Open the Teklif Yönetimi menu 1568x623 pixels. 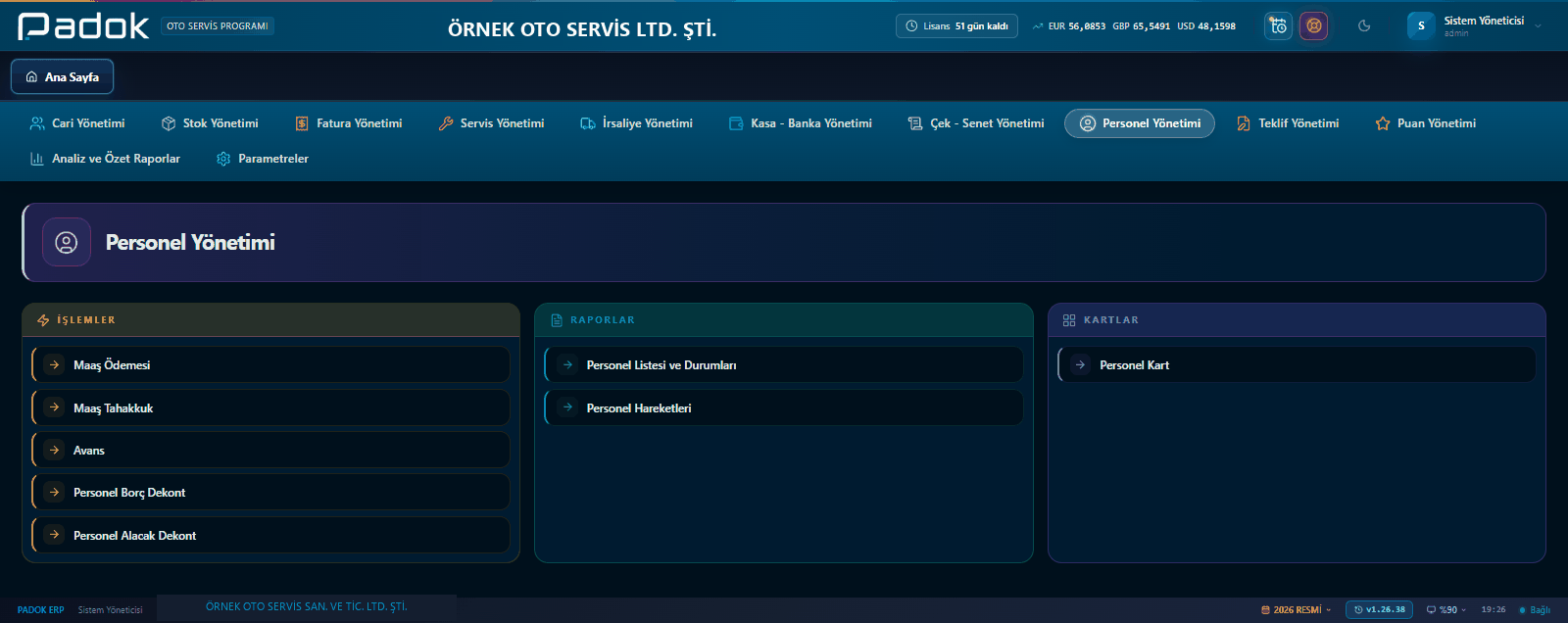tap(1287, 123)
